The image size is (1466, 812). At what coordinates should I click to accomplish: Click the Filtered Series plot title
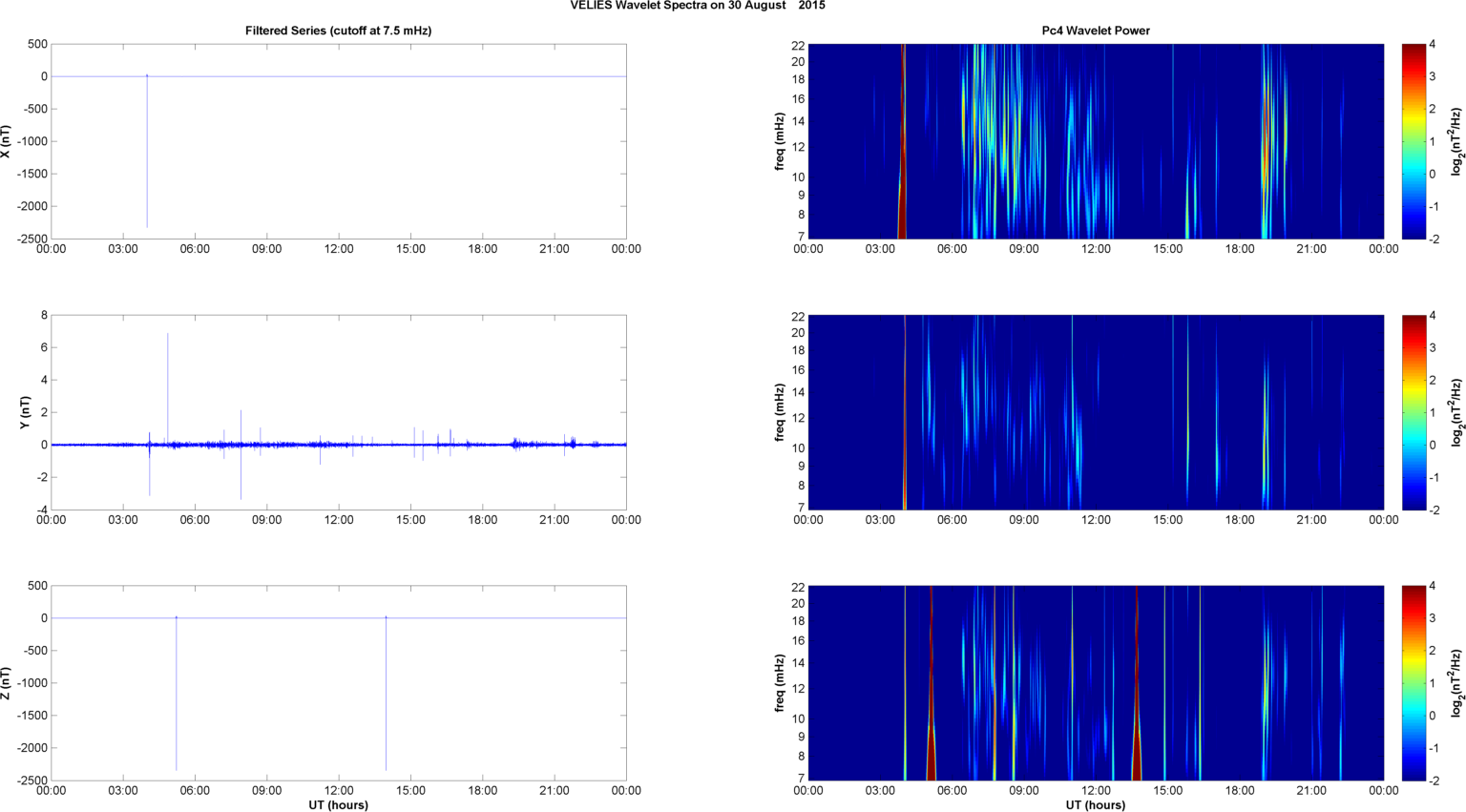[x=338, y=31]
